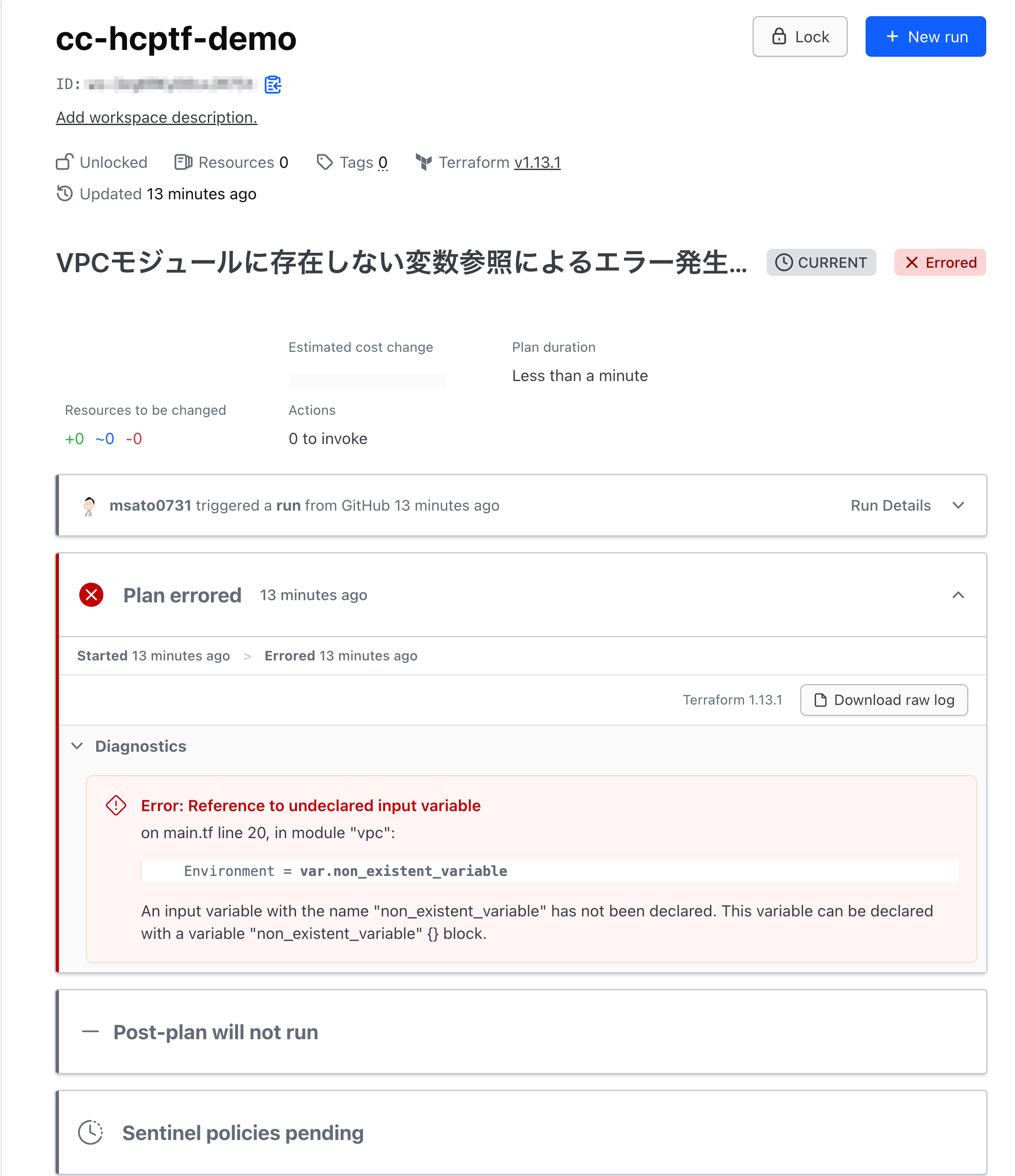Screen dimensions: 1015x1176
Task: Click the Resources icon
Action: point(183,162)
